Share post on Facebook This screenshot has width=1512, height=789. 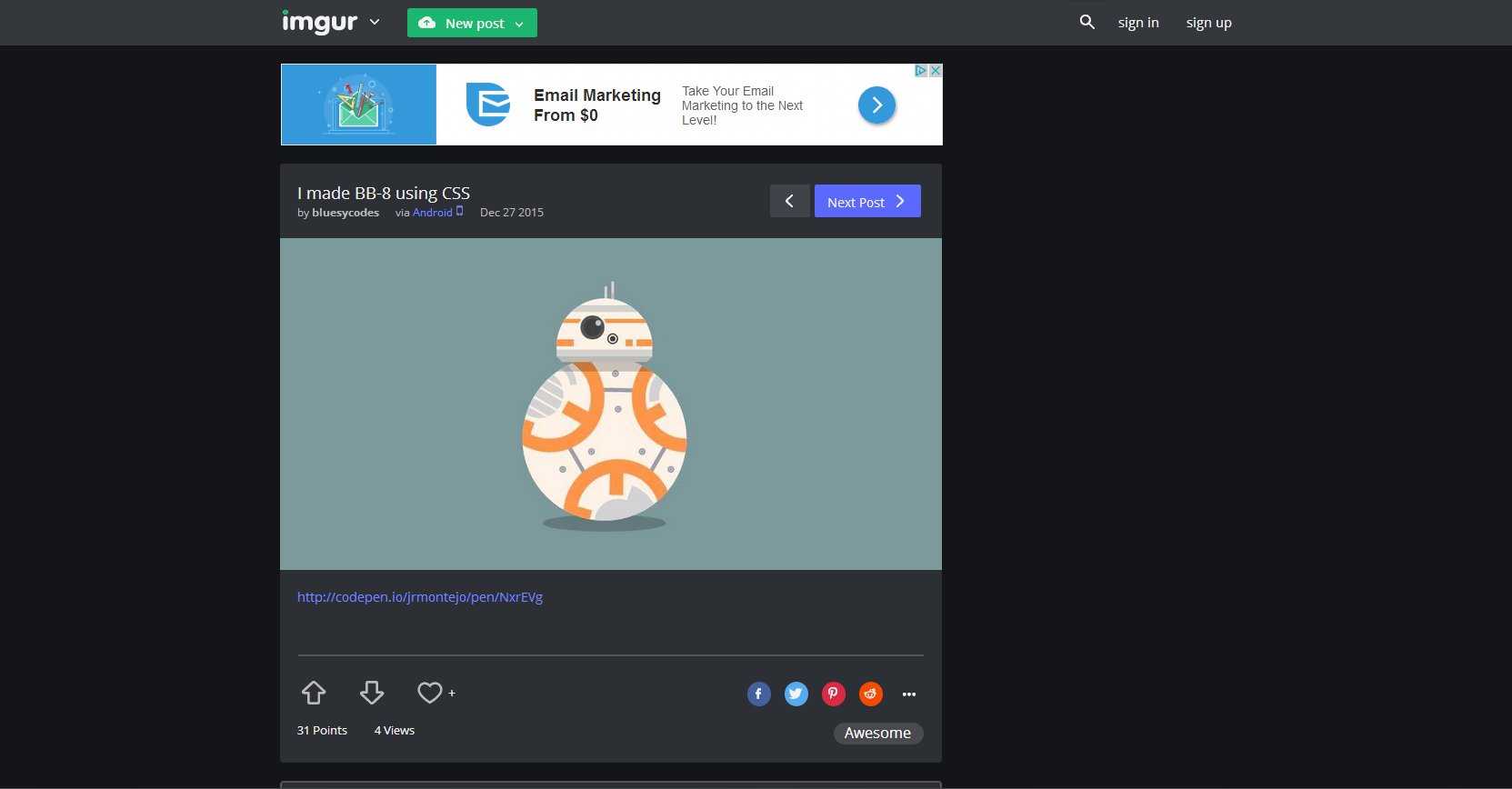click(759, 694)
